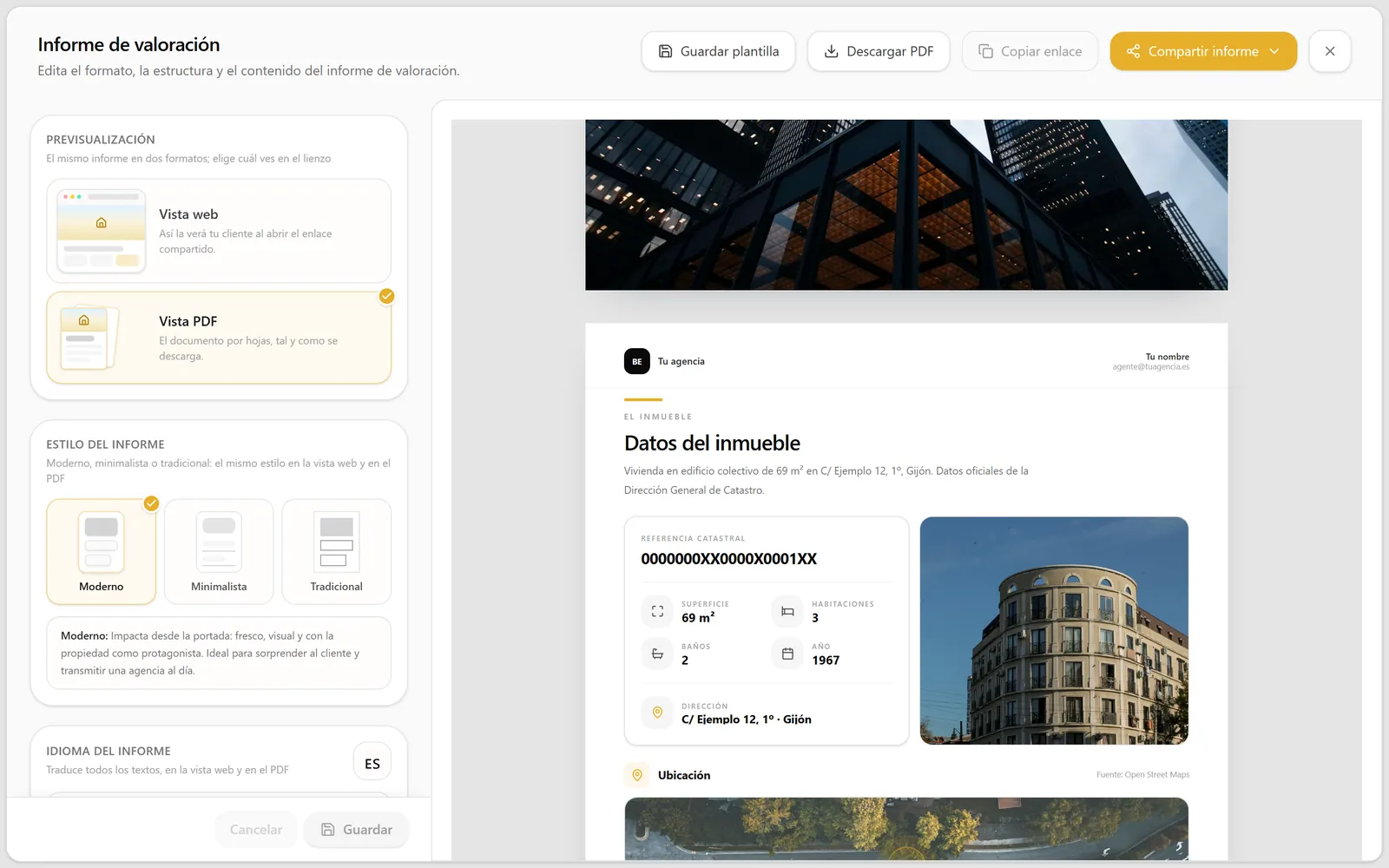
Task: Click the Vista web browser thumbnail
Action: 102,231
